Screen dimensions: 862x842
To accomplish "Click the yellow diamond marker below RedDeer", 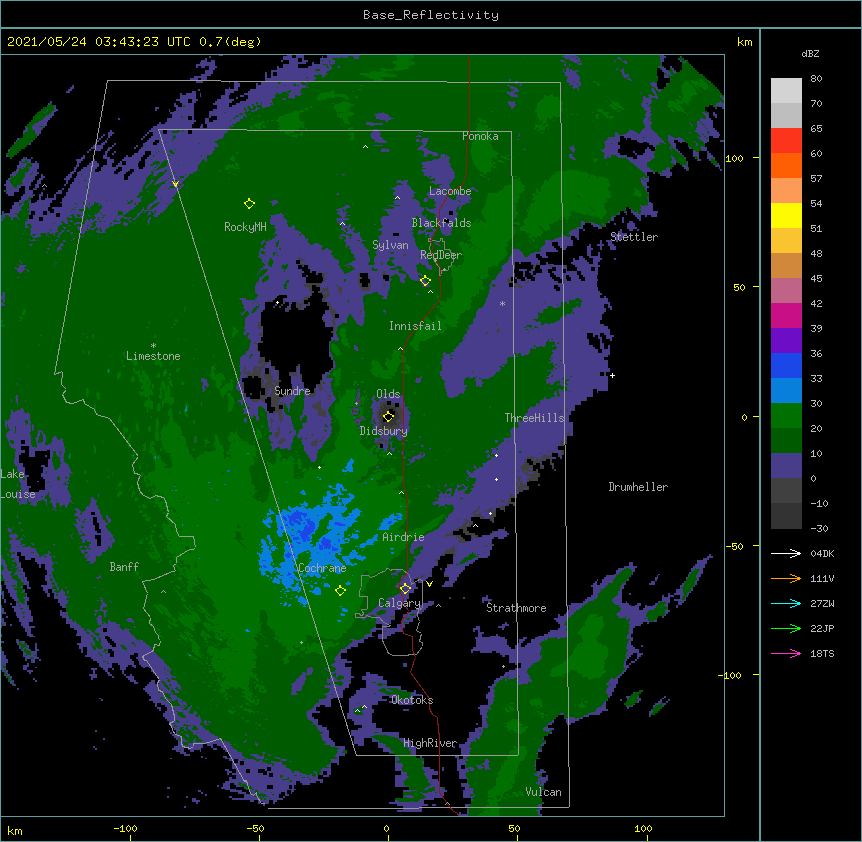I will point(425,281).
